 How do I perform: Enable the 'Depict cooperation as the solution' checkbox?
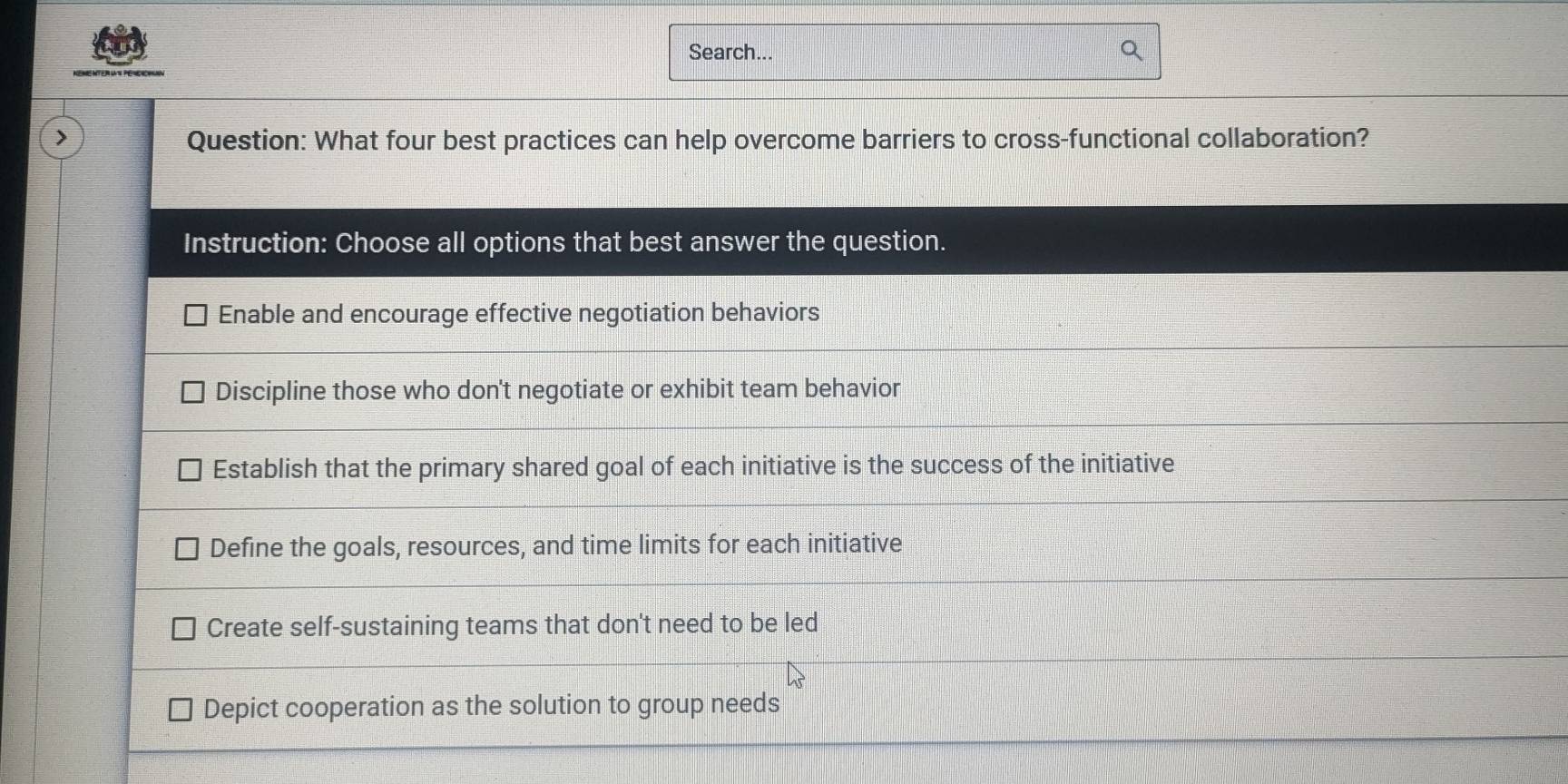[x=181, y=709]
